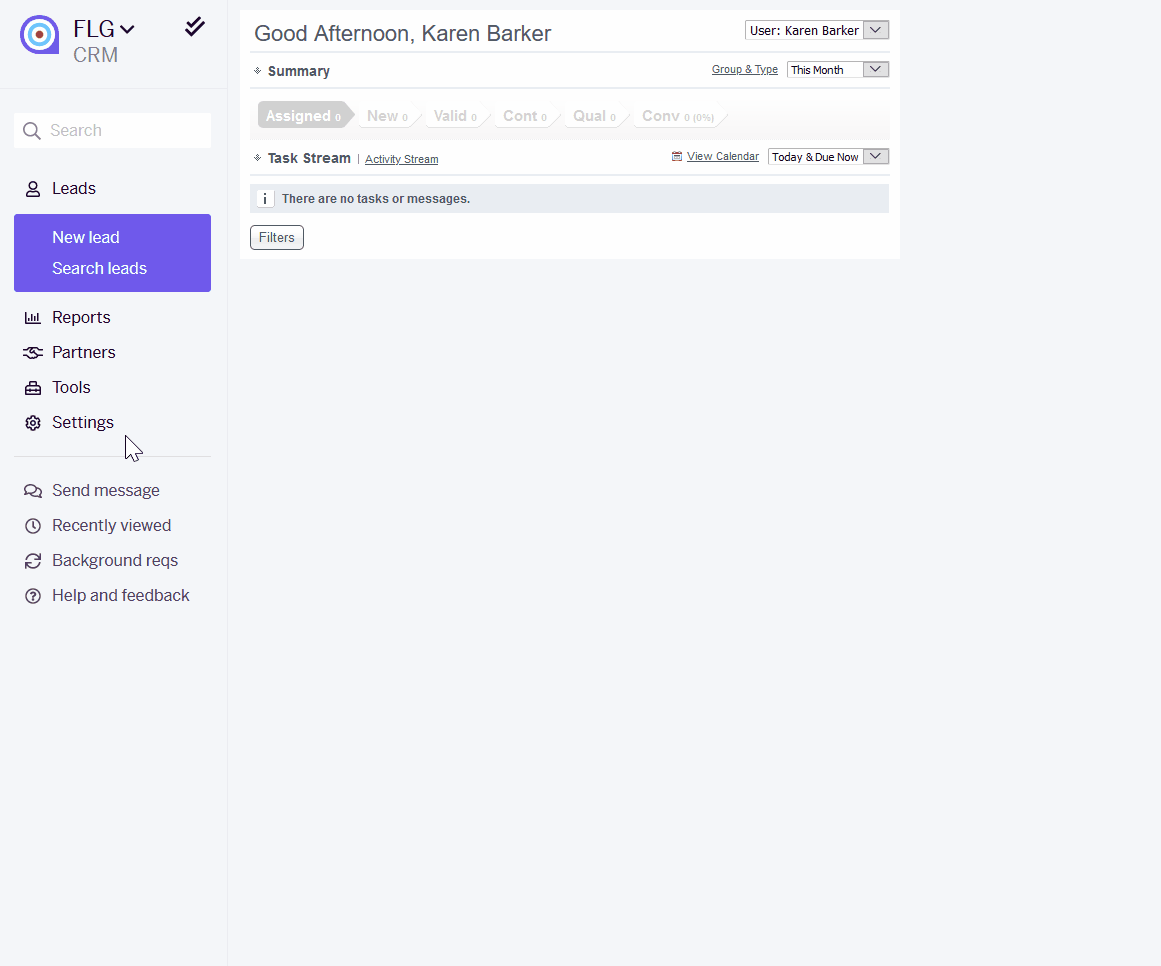Open the Tools menu

71,387
